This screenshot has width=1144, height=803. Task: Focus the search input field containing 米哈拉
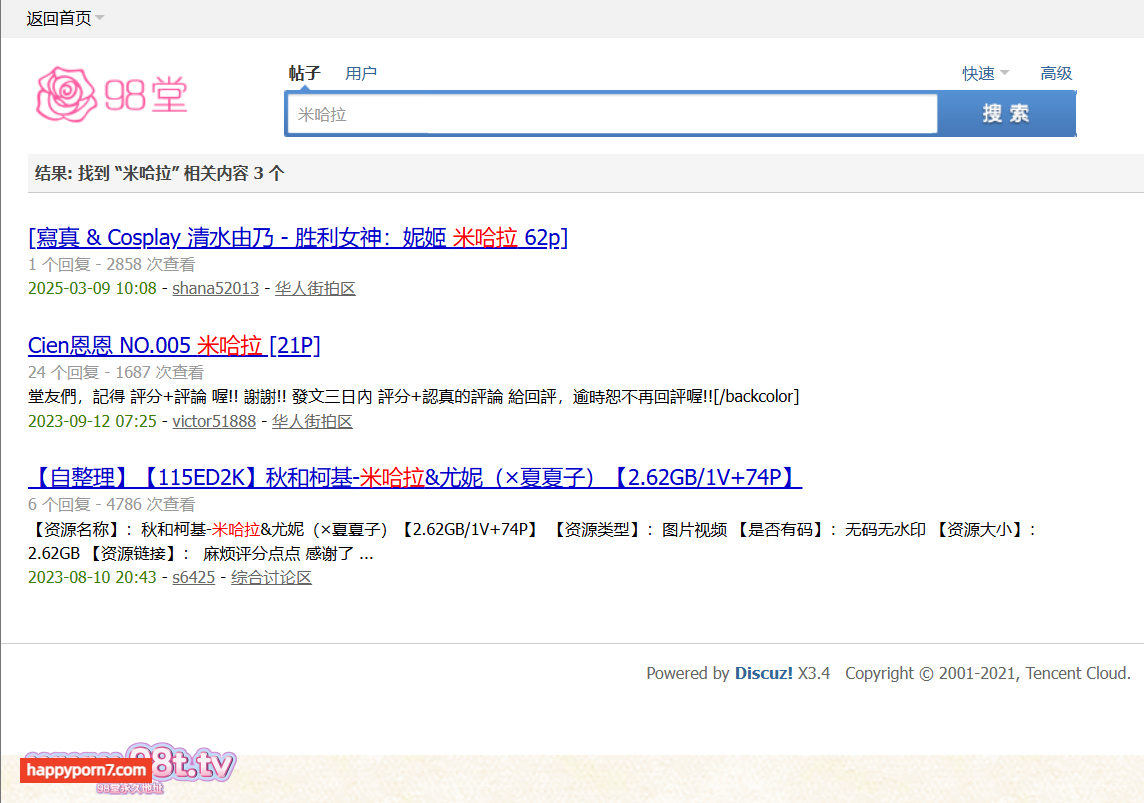(x=610, y=114)
